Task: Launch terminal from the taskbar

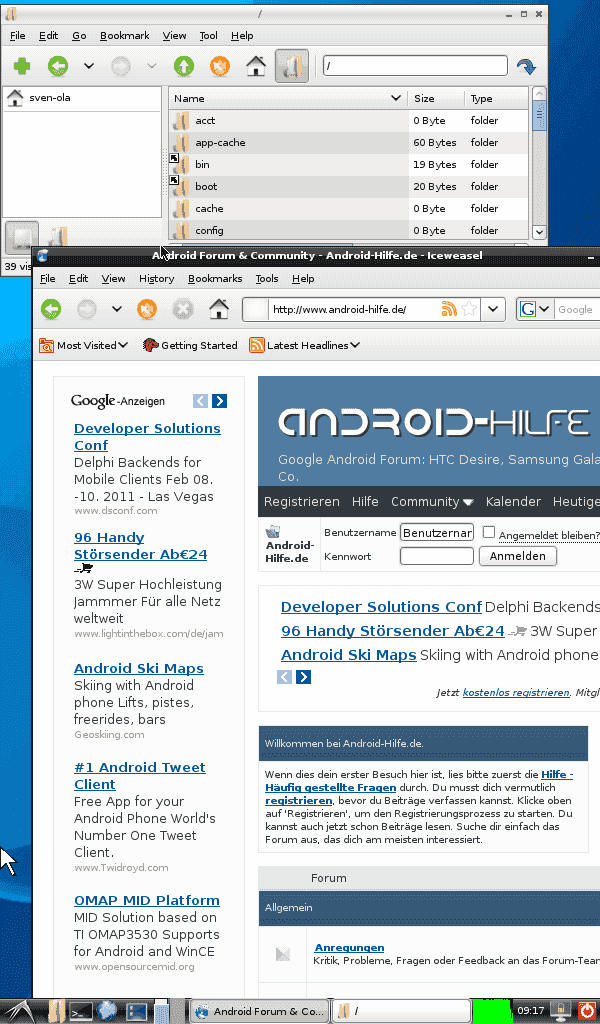Action: pos(81,1011)
